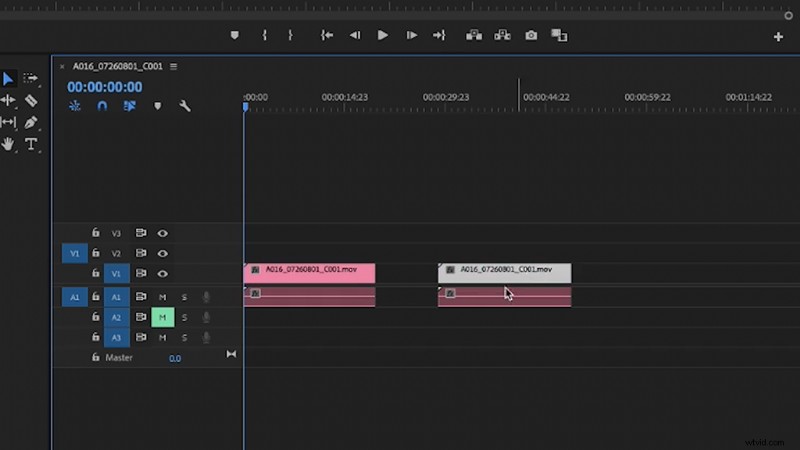The width and height of the screenshot is (800, 450).
Task: Toggle A2 track lock
Action: click(x=95, y=317)
